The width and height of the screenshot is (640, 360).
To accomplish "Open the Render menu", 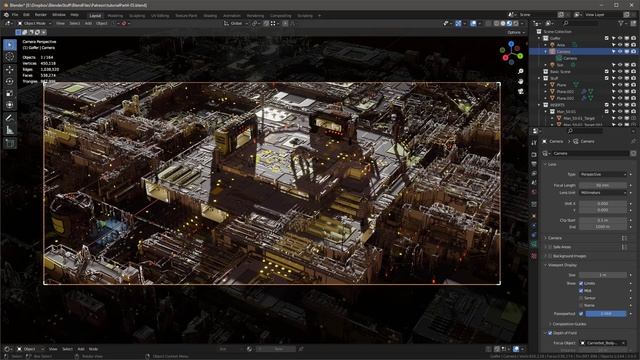I will pyautogui.click(x=41, y=15).
